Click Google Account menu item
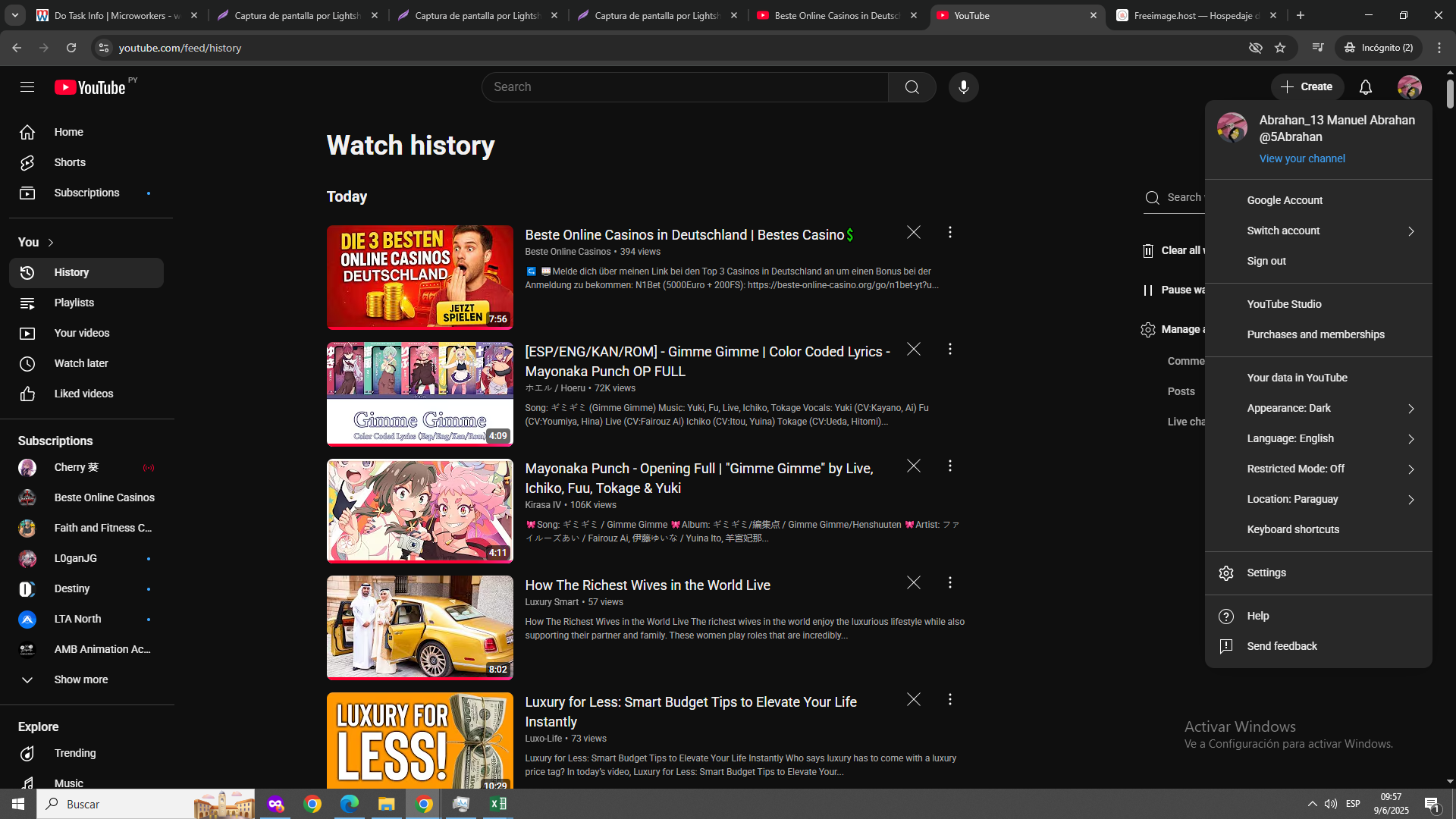The height and width of the screenshot is (819, 1456). tap(1319, 201)
